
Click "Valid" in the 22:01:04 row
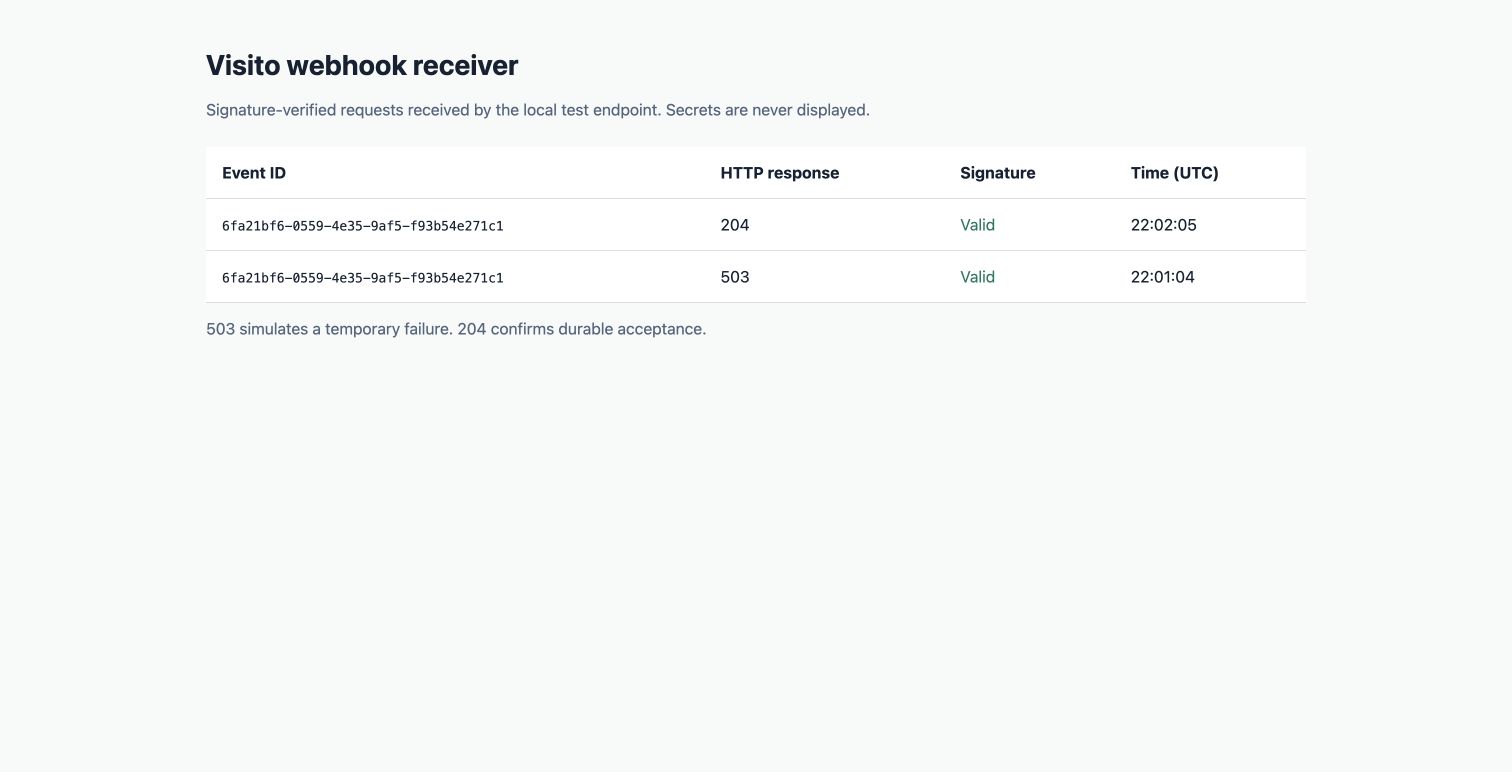coord(978,277)
